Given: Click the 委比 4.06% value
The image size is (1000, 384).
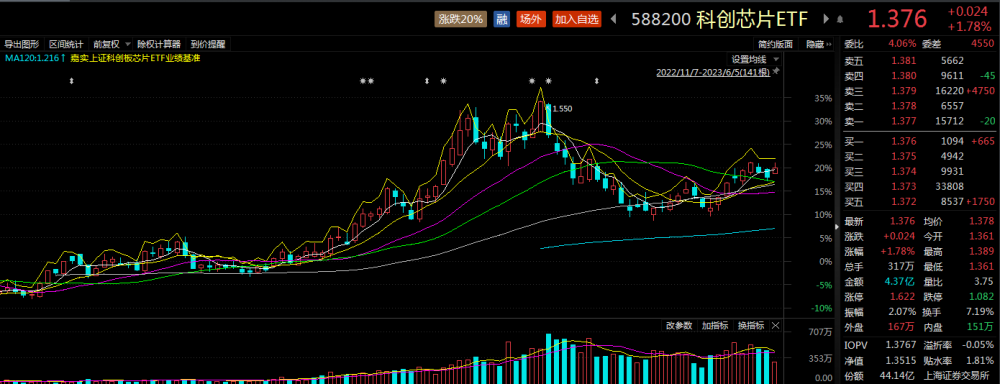Looking at the screenshot, I should [902, 44].
